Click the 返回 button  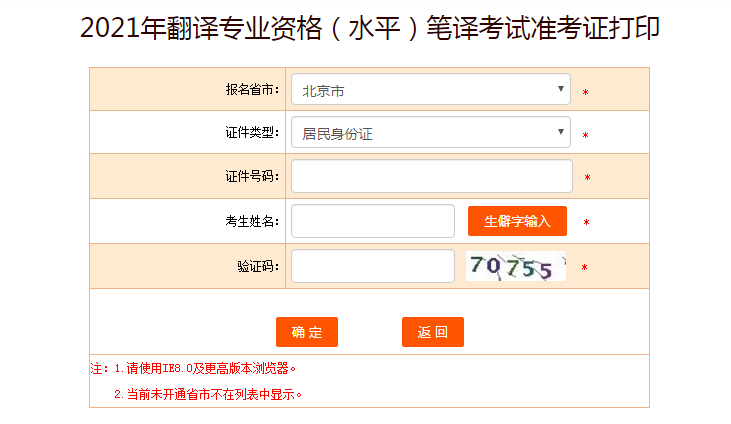point(433,332)
